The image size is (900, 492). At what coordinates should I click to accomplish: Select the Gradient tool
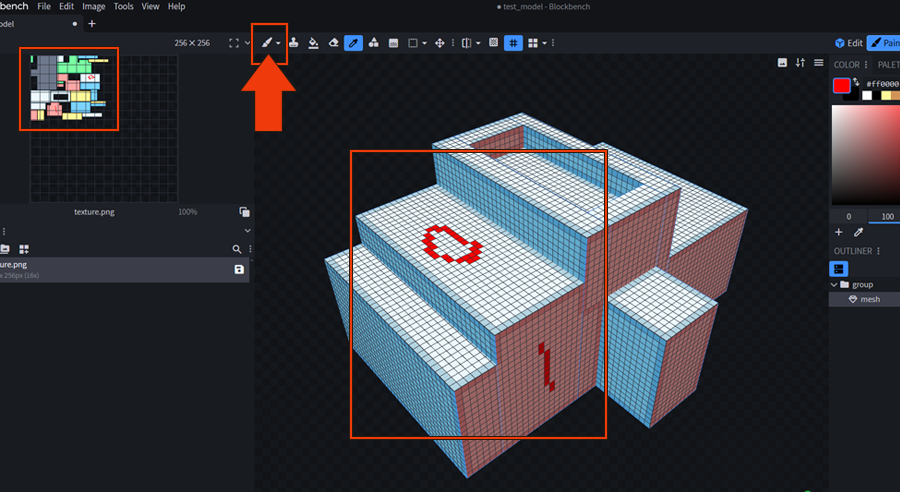(x=393, y=43)
